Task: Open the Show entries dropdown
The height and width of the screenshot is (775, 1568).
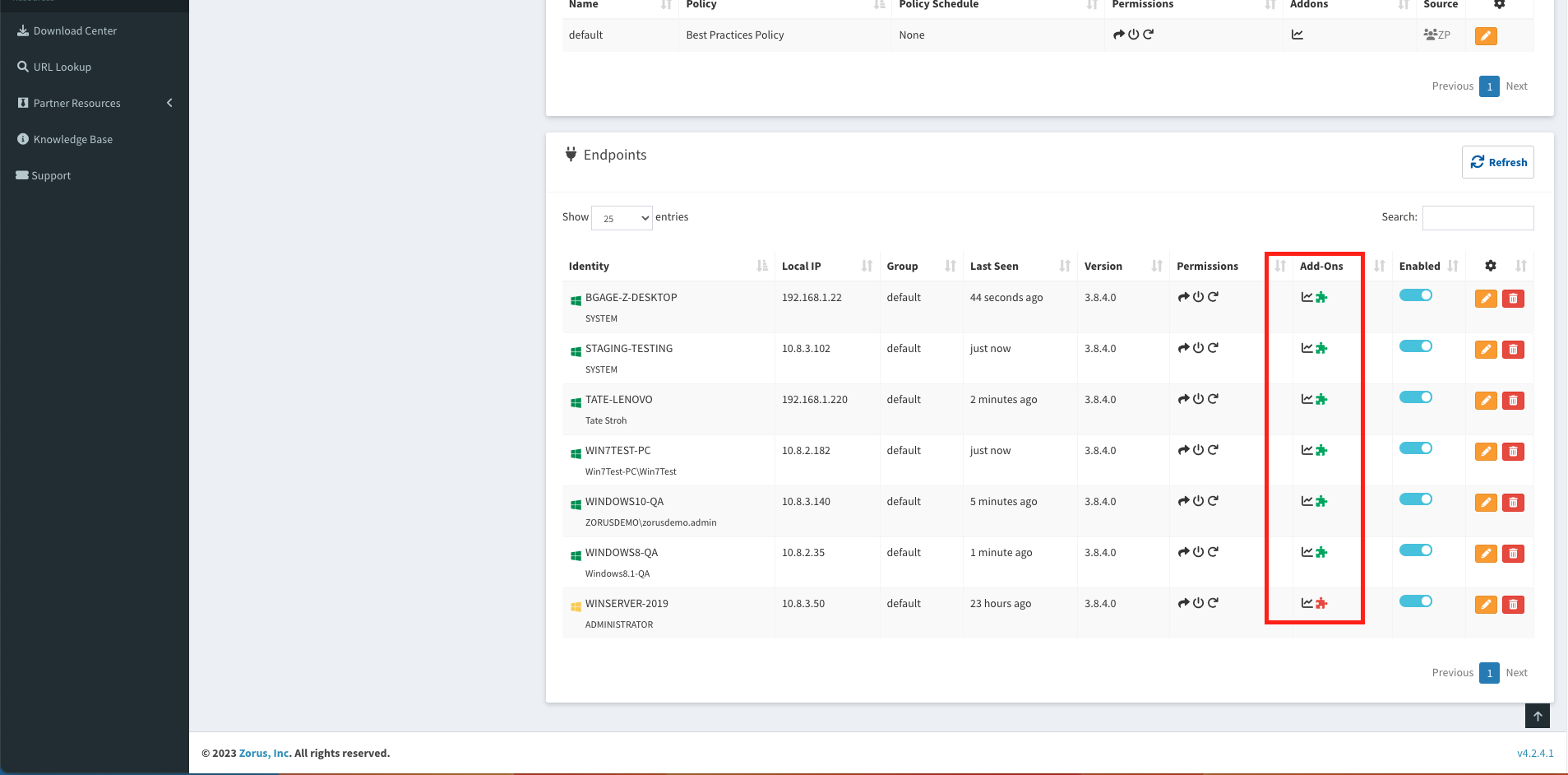Action: 622,218
